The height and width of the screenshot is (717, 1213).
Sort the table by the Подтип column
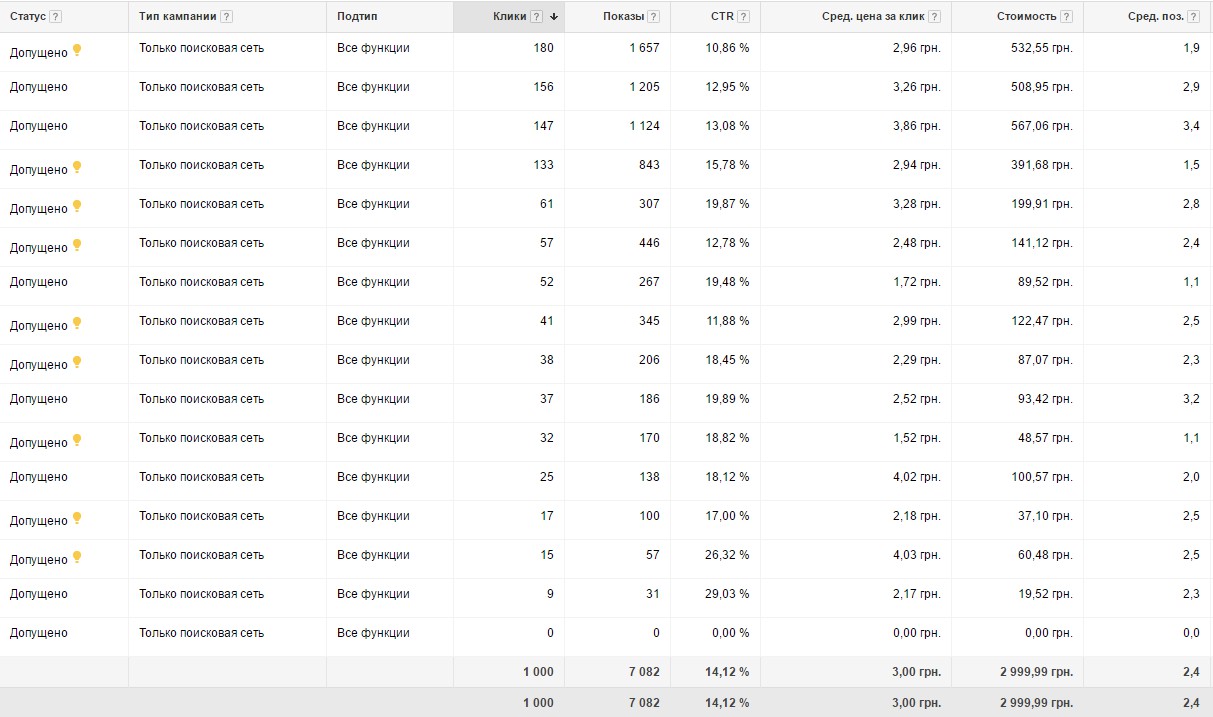[x=357, y=17]
